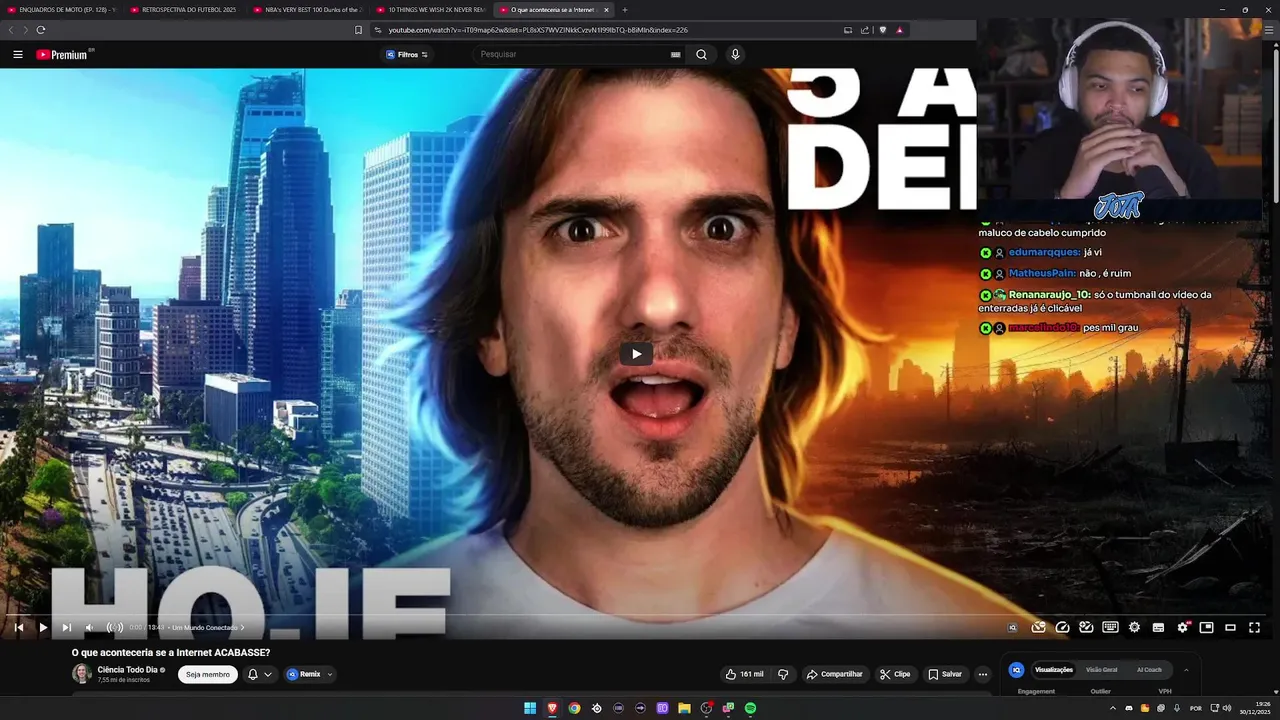This screenshot has height=720, width=1280.
Task: Click the keyboard shortcuts icon in player
Action: (x=1110, y=627)
